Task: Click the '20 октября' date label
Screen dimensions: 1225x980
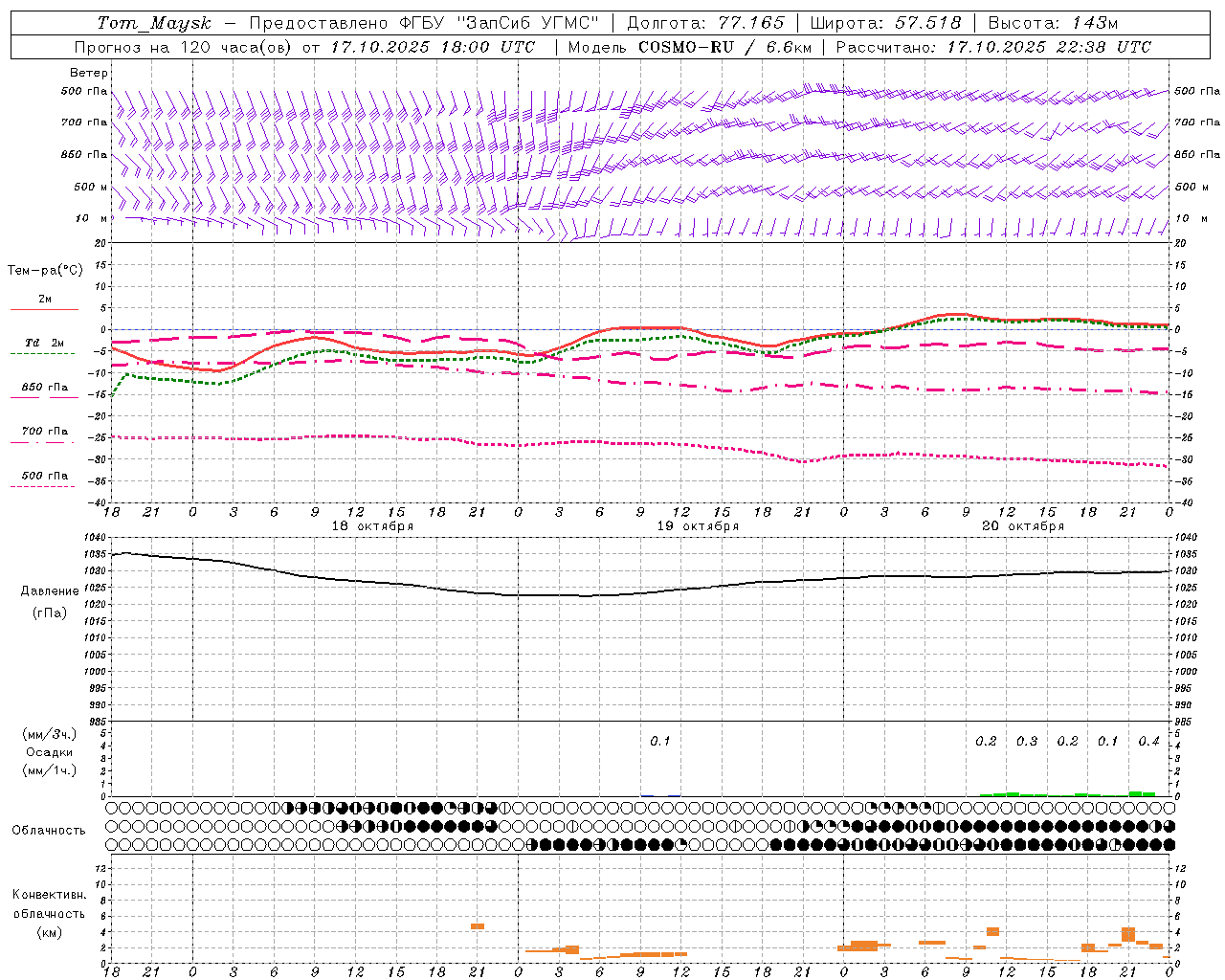Action: point(1023,526)
